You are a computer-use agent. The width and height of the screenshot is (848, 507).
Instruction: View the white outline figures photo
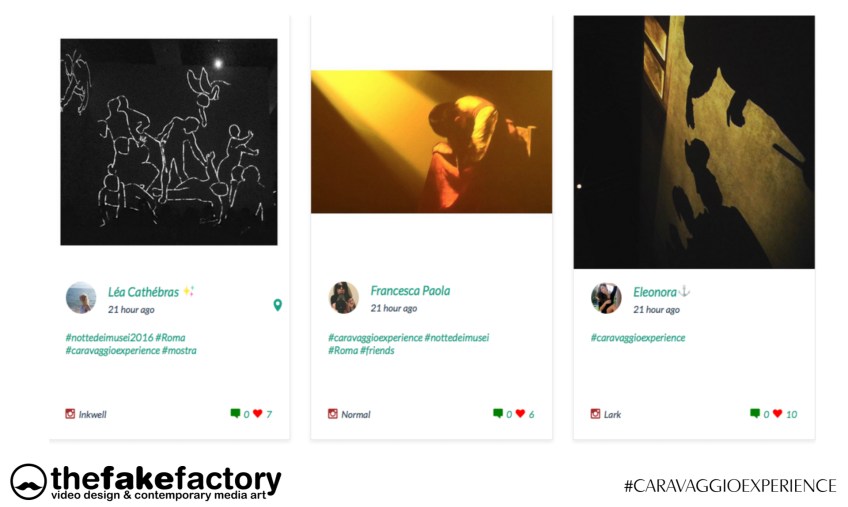coord(169,142)
